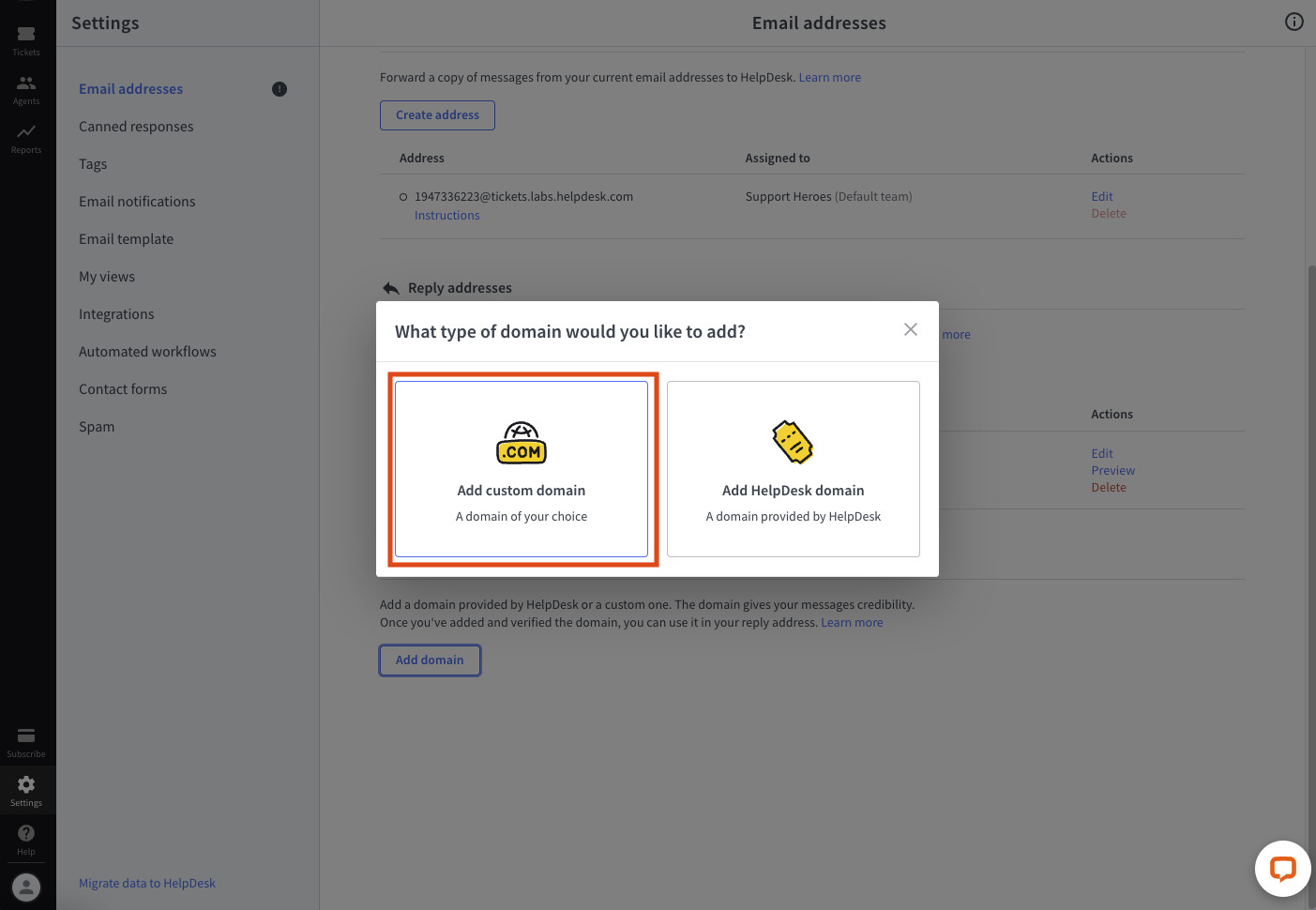Click the Add domain button
This screenshot has height=910, width=1316.
430,660
